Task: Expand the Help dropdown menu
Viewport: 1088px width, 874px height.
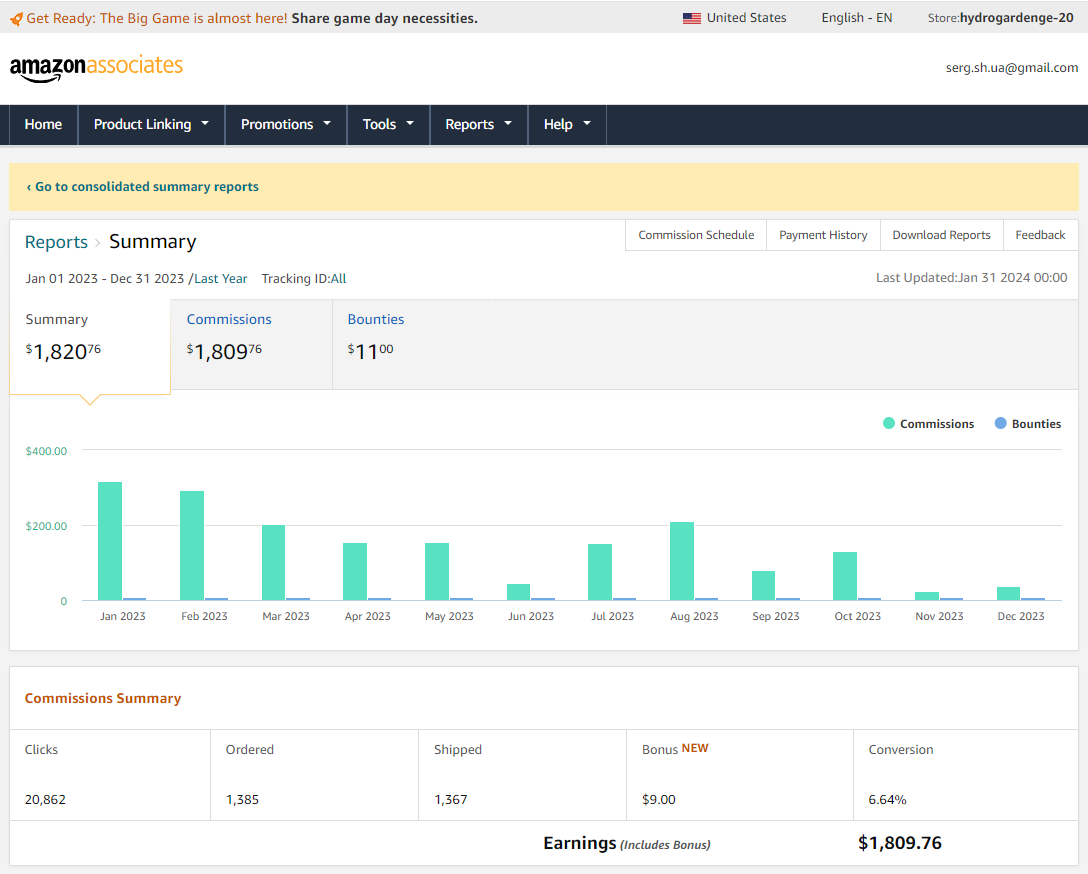Action: click(568, 125)
